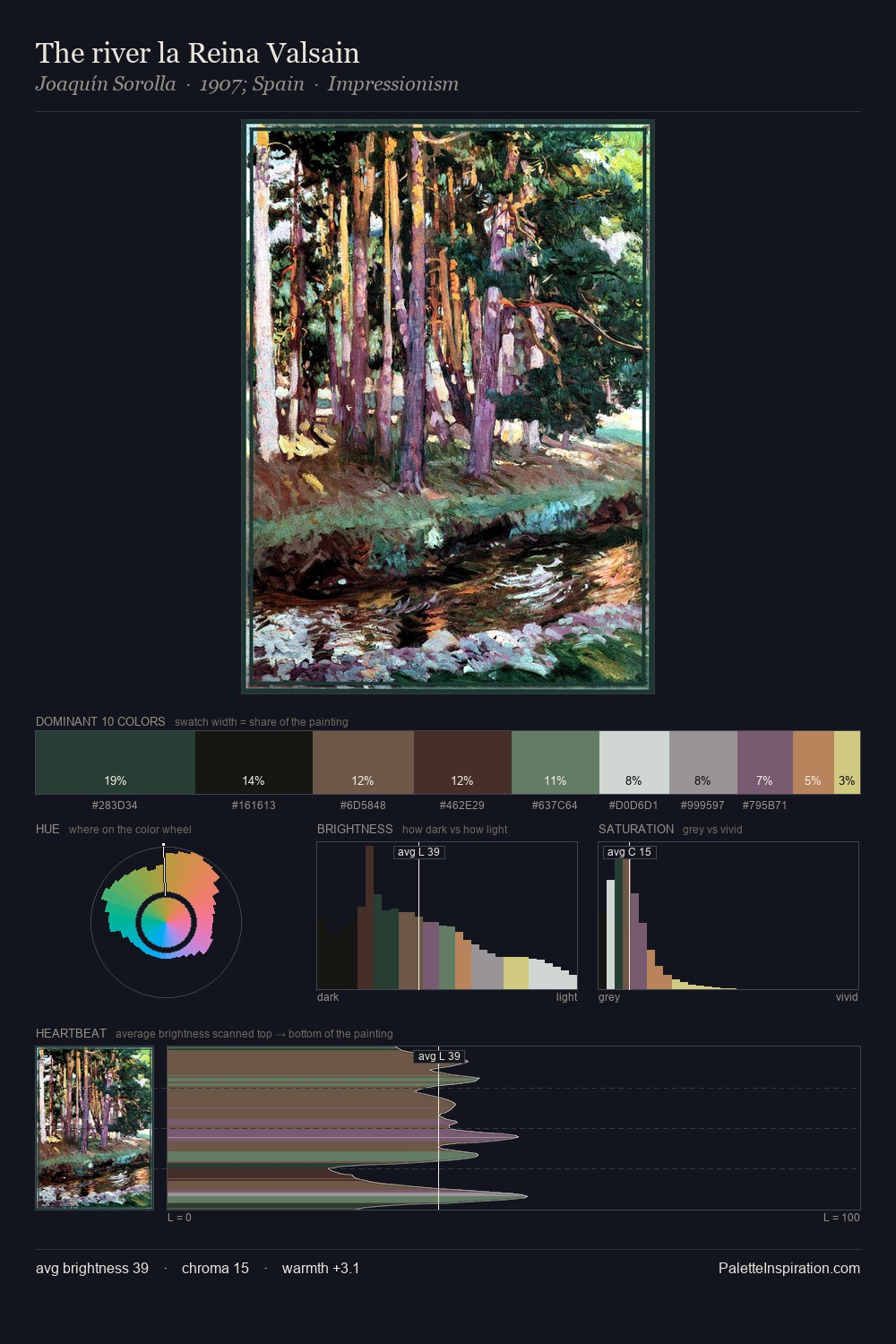The width and height of the screenshot is (896, 1344).
Task: Select the hex code #462E29
Action: pos(462,806)
